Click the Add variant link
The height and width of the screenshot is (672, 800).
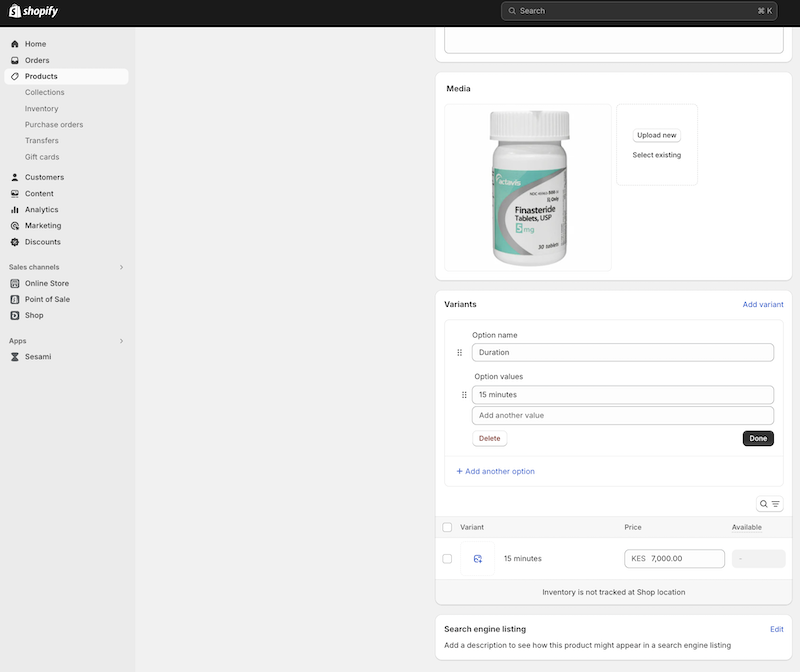[x=763, y=304]
